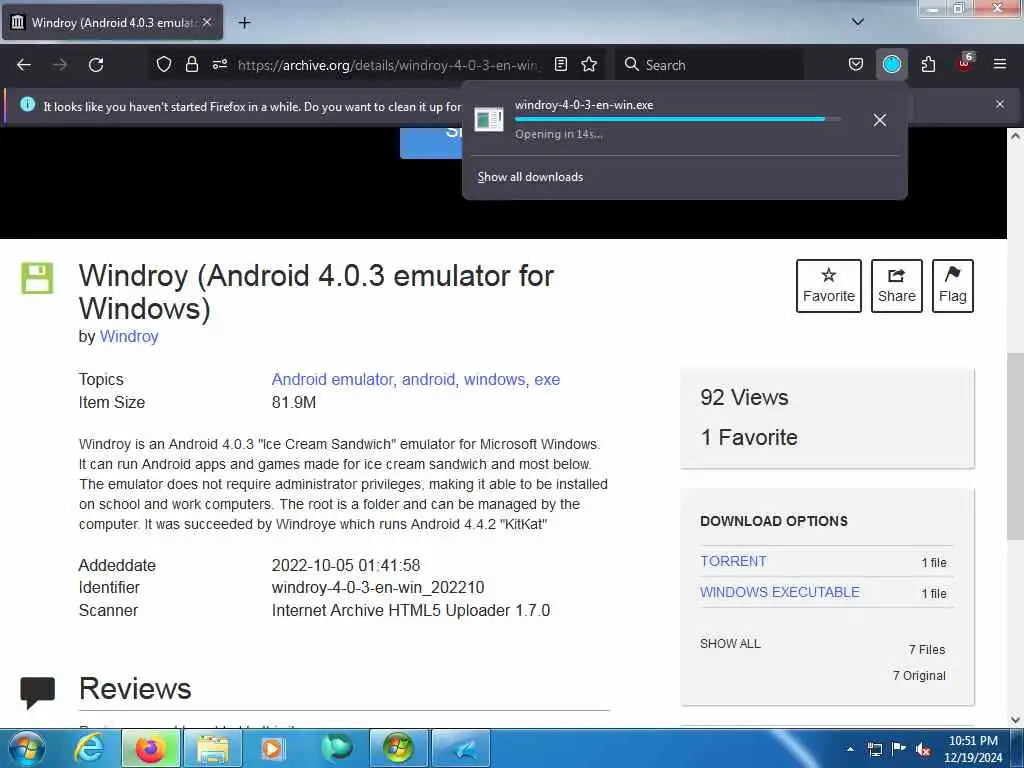Open site permissions icon in address bar
Screen dimensions: 1024x768
point(219,64)
